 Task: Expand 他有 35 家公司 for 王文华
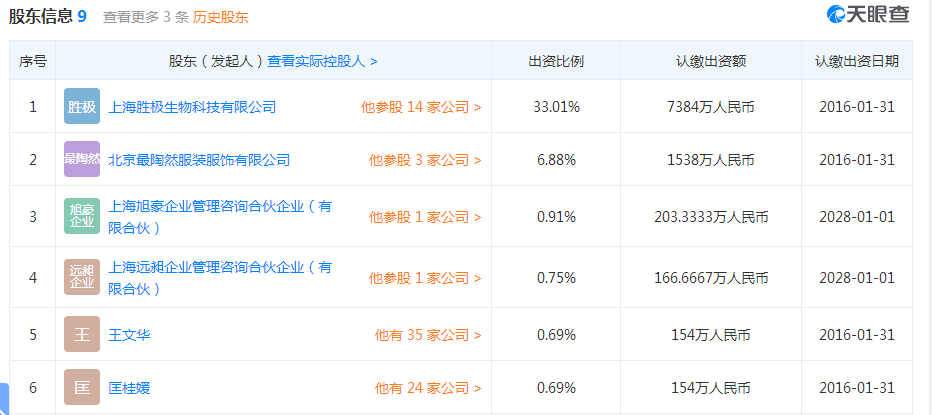click(428, 335)
